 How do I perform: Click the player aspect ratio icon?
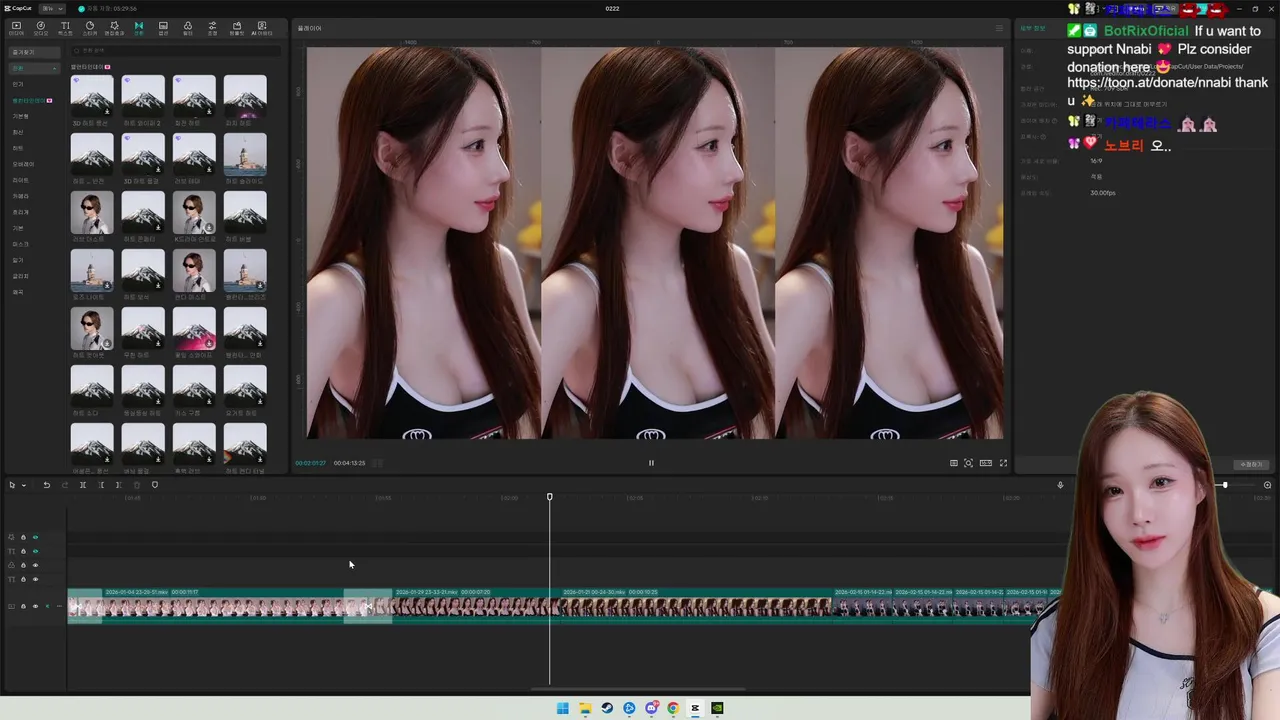(x=986, y=463)
